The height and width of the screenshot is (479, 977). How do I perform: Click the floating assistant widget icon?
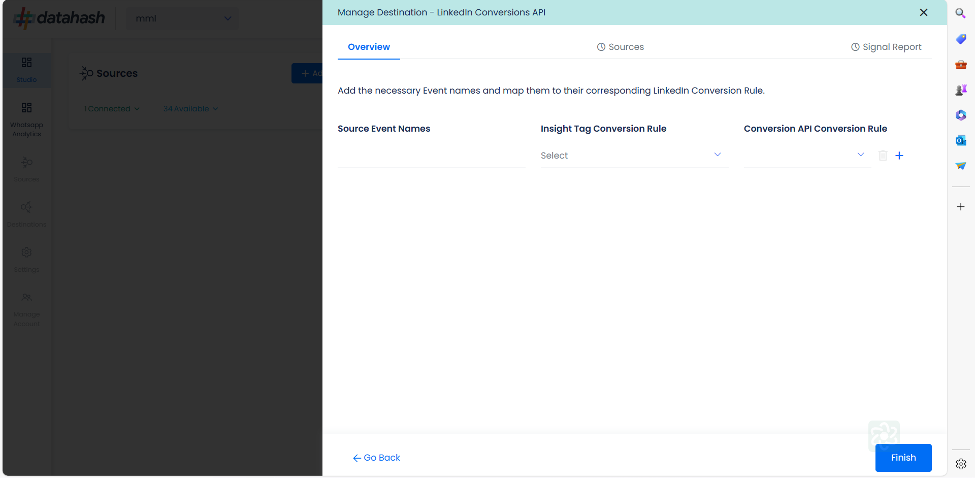click(884, 436)
